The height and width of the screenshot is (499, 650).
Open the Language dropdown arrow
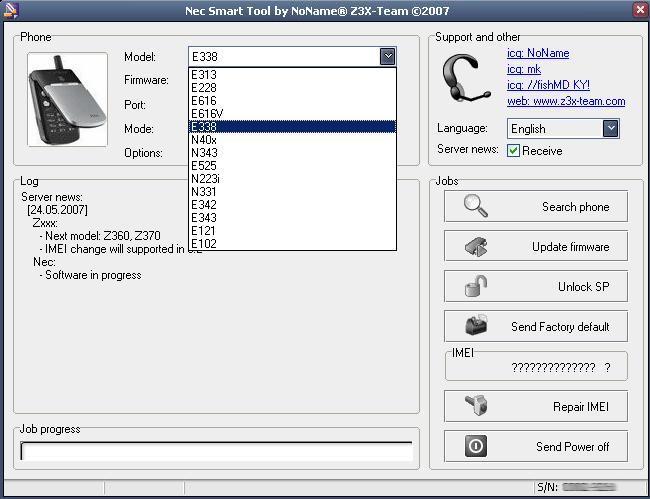pyautogui.click(x=611, y=128)
